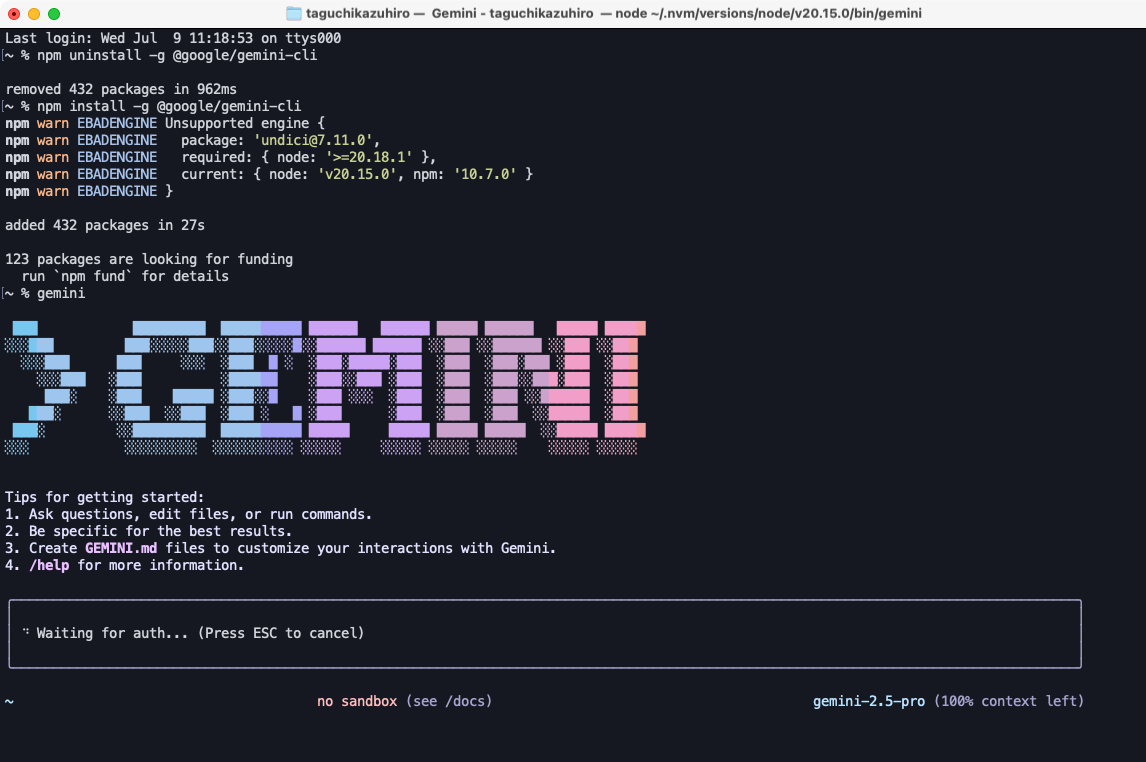Click 'added 432 packages in 27s' line
This screenshot has width=1146, height=762.
pyautogui.click(x=105, y=225)
